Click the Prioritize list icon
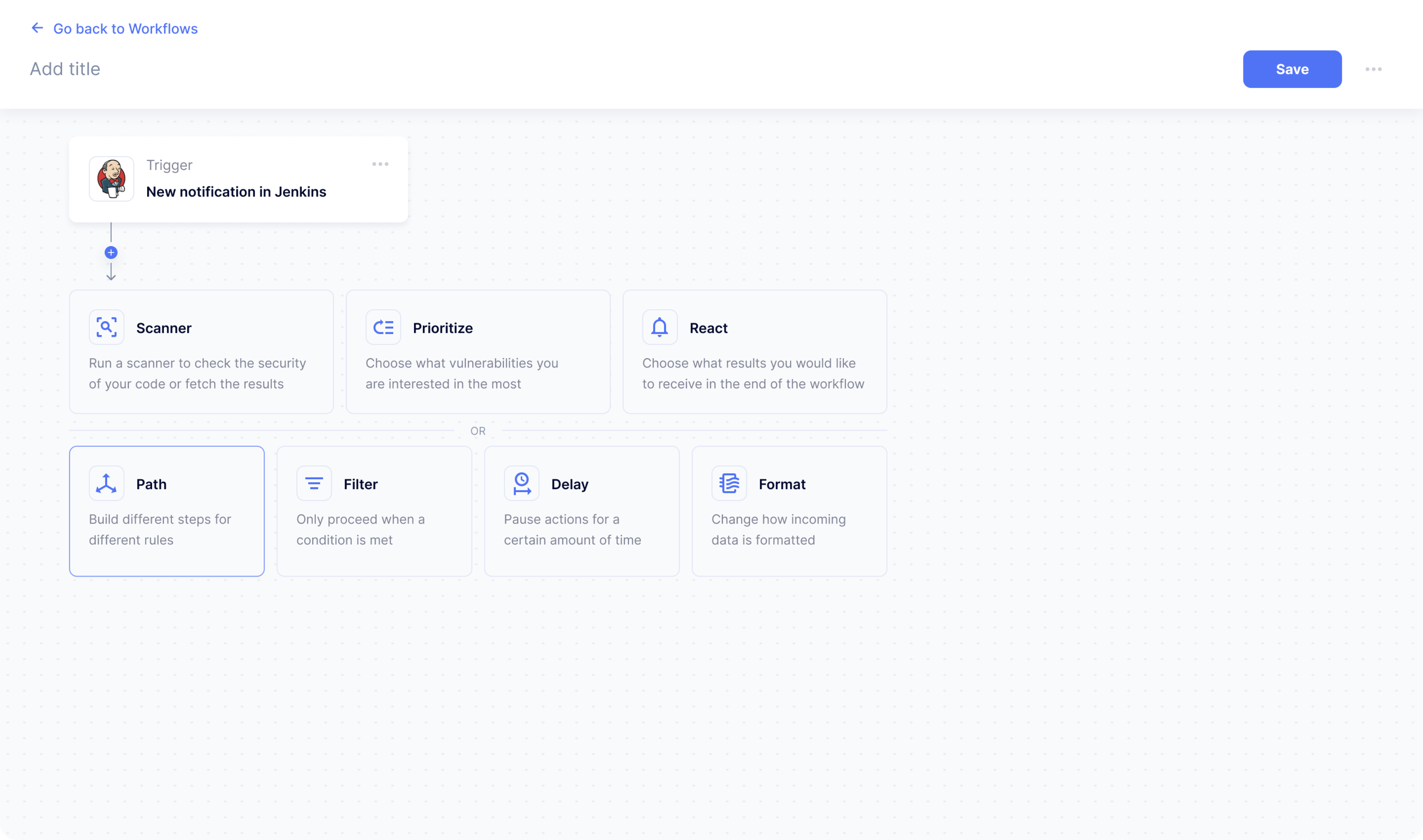 coord(383,326)
